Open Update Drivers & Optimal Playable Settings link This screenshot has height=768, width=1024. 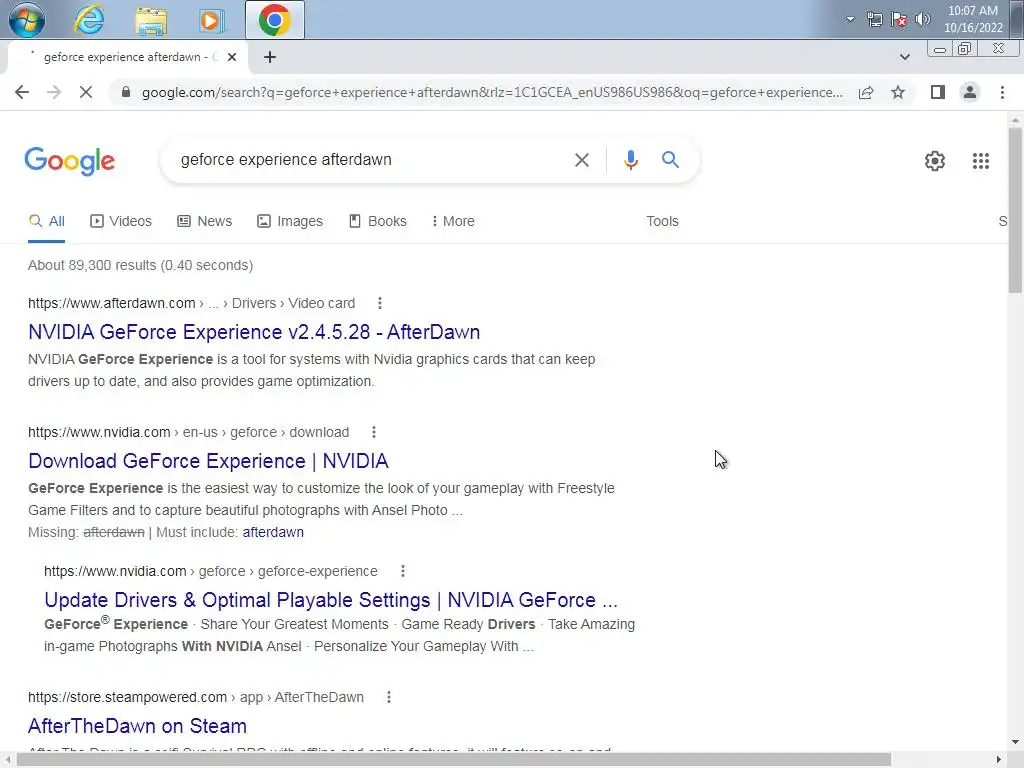330,600
